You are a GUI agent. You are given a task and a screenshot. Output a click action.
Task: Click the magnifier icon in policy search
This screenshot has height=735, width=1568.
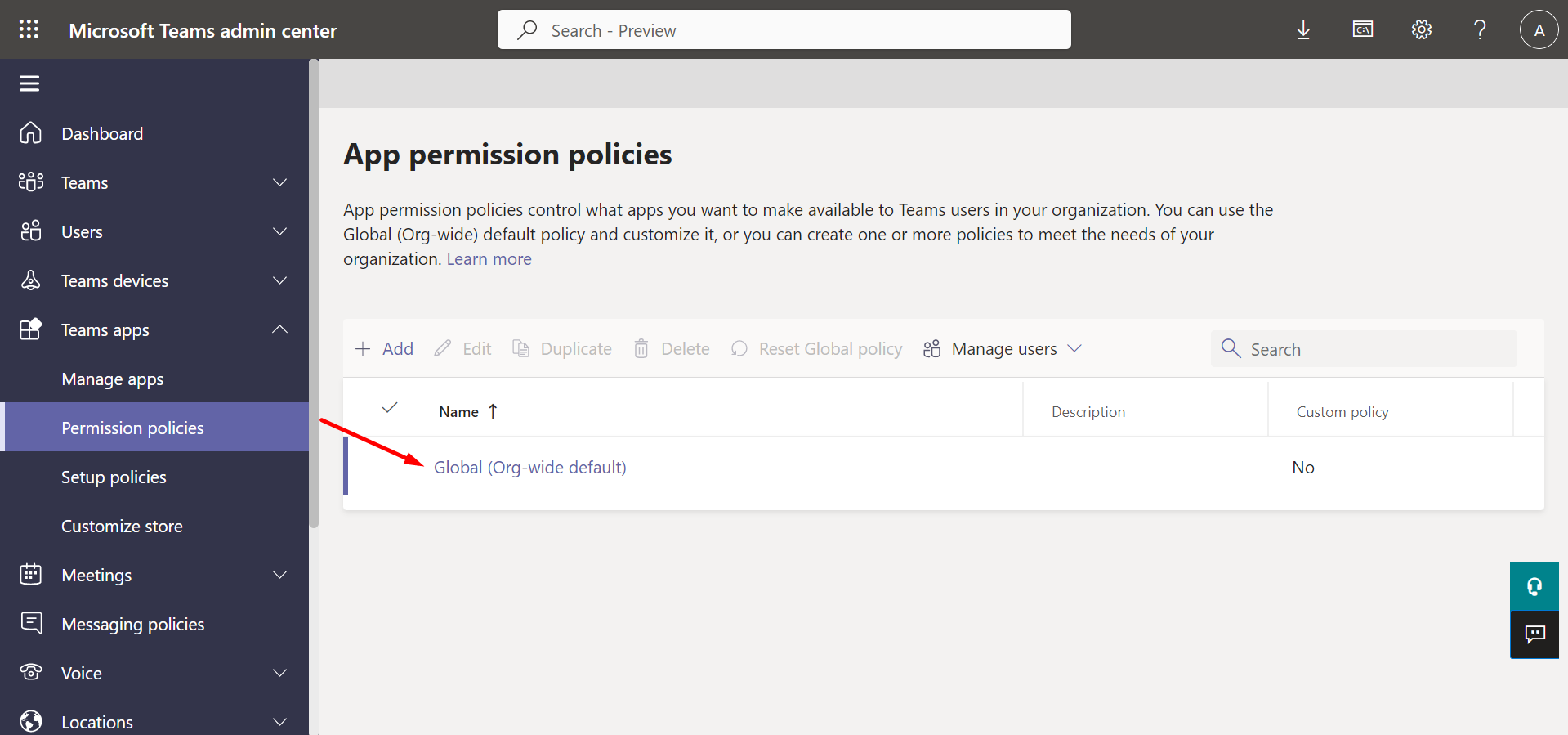1231,348
